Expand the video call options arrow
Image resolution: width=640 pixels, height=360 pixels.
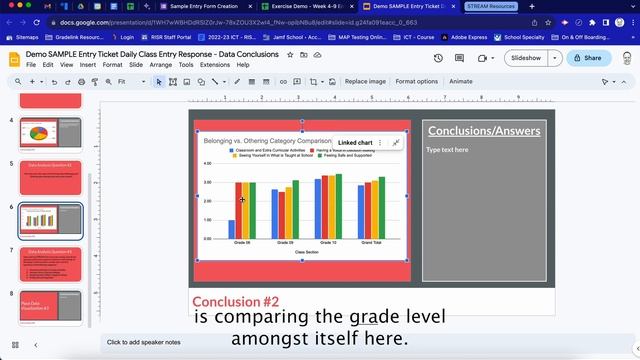[493, 58]
